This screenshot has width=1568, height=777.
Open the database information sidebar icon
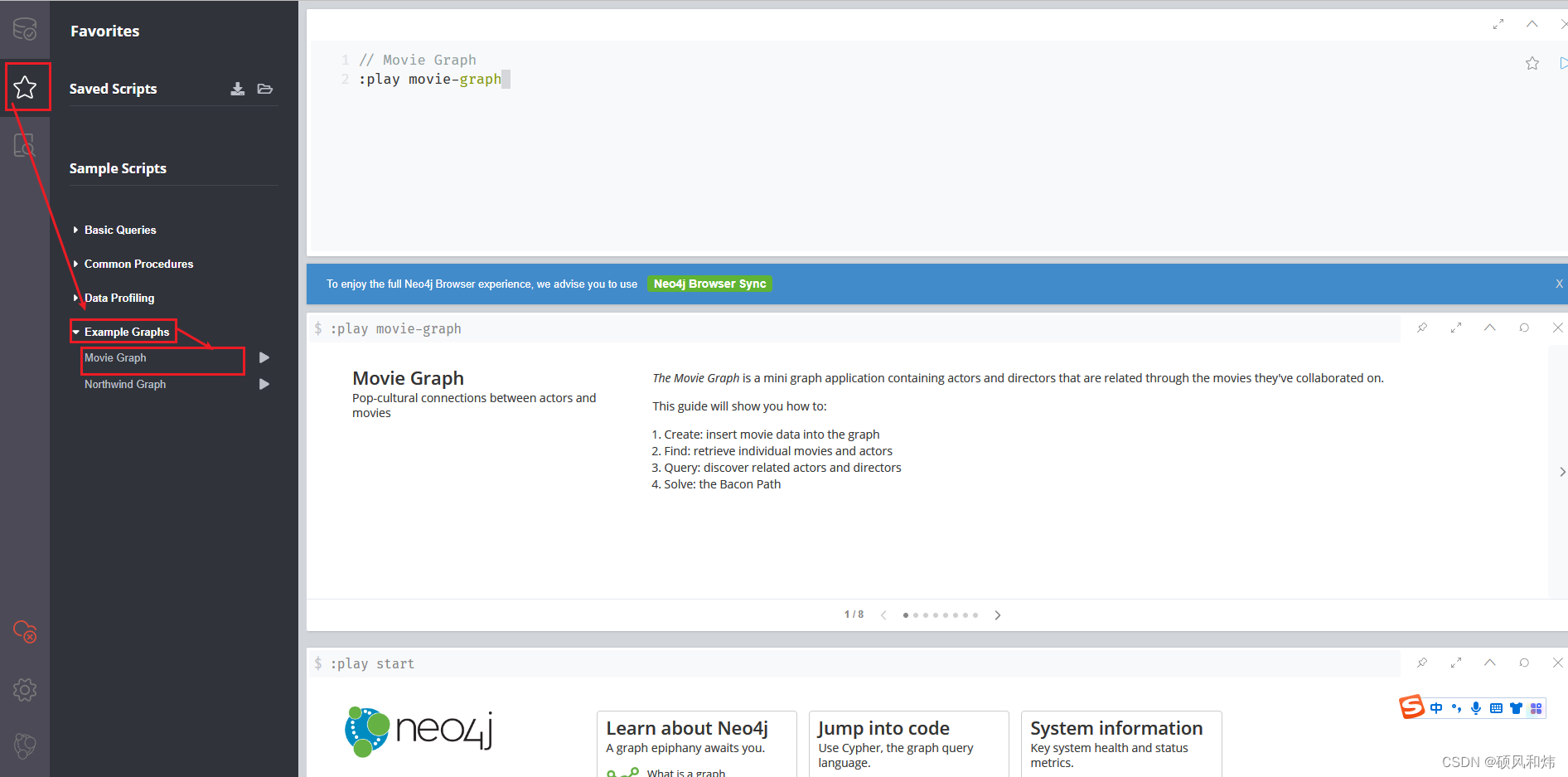pos(25,29)
